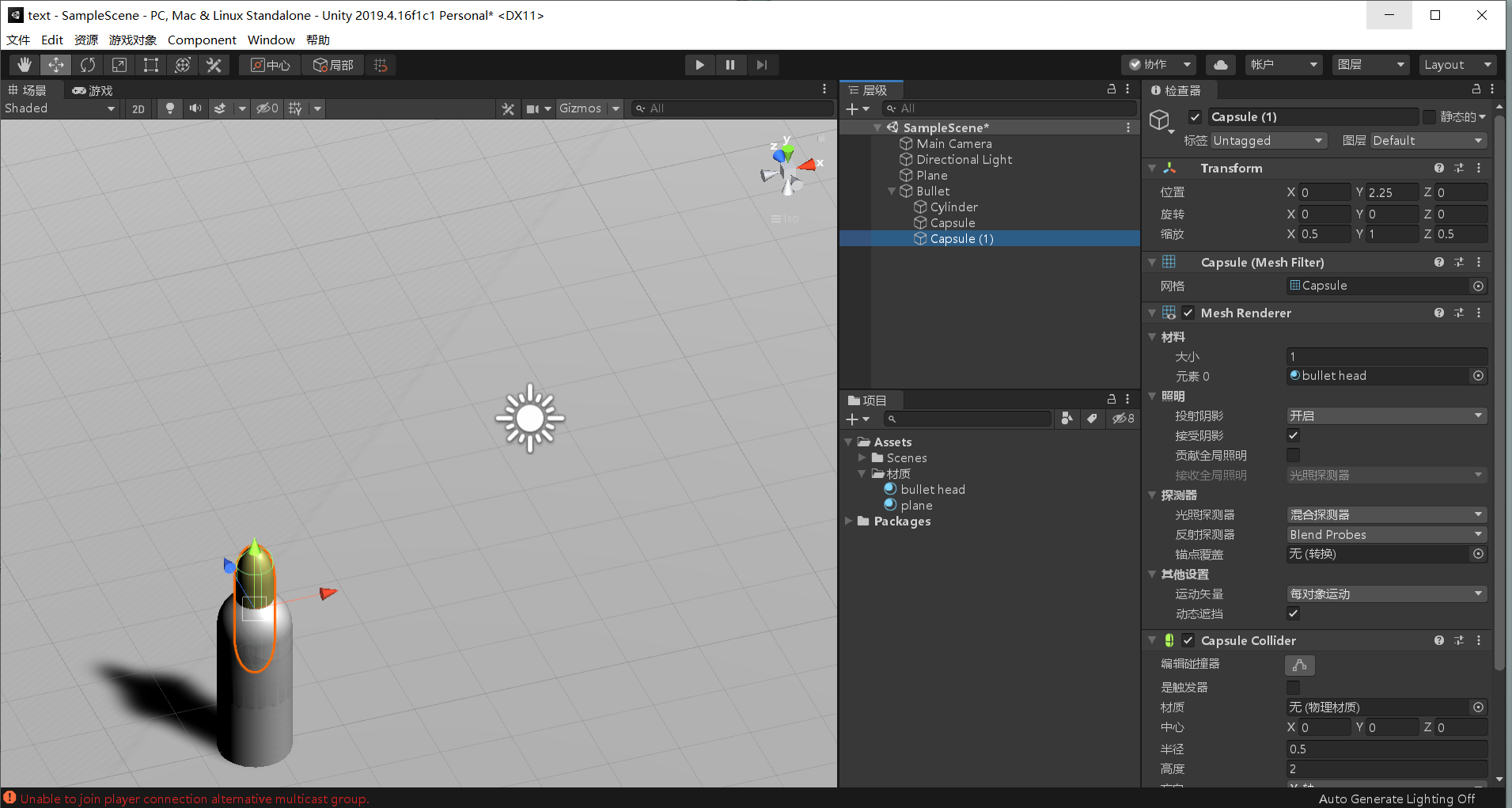Enable Is Trigger checkbox
This screenshot has width=1512, height=808.
click(1294, 687)
